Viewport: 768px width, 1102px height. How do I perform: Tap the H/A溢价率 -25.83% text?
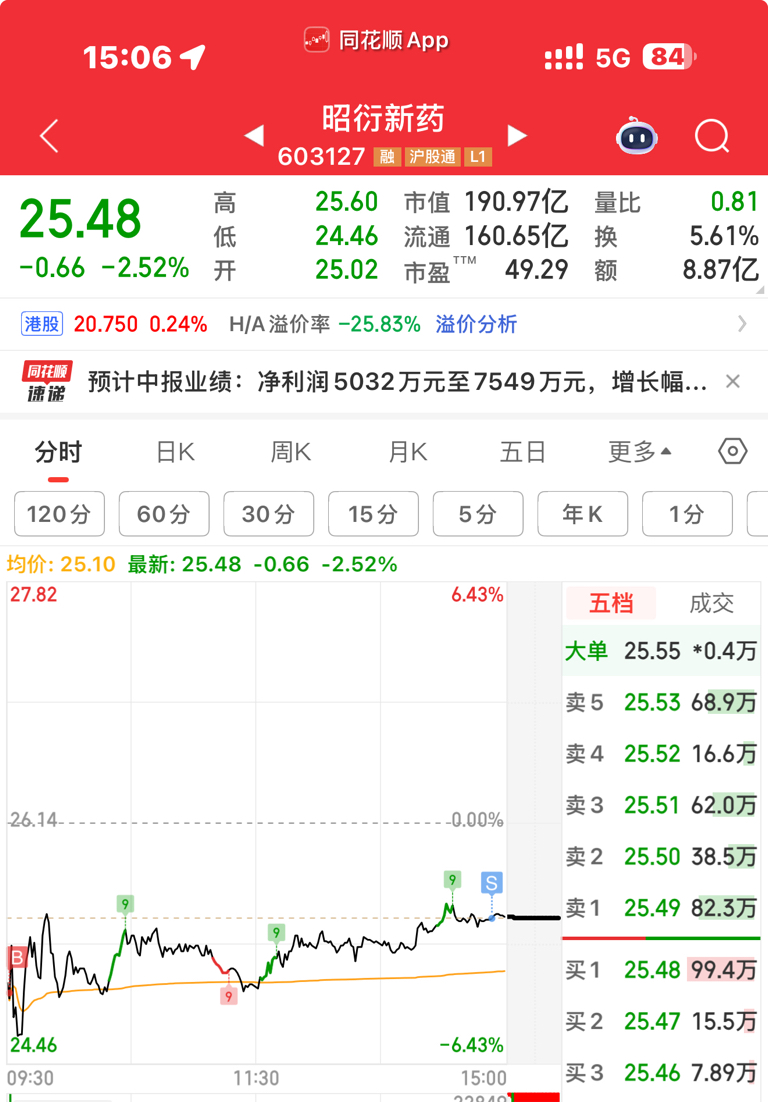tap(325, 324)
